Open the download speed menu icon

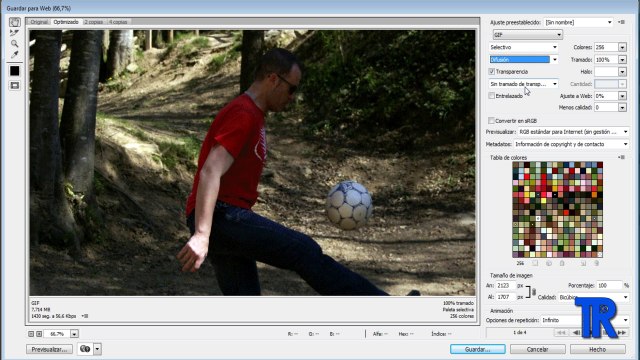click(x=84, y=316)
